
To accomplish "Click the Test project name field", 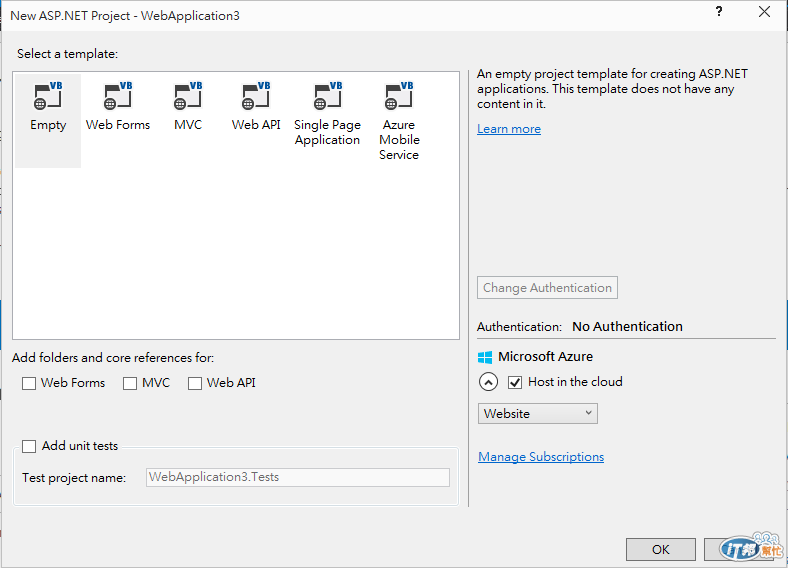I will 298,478.
